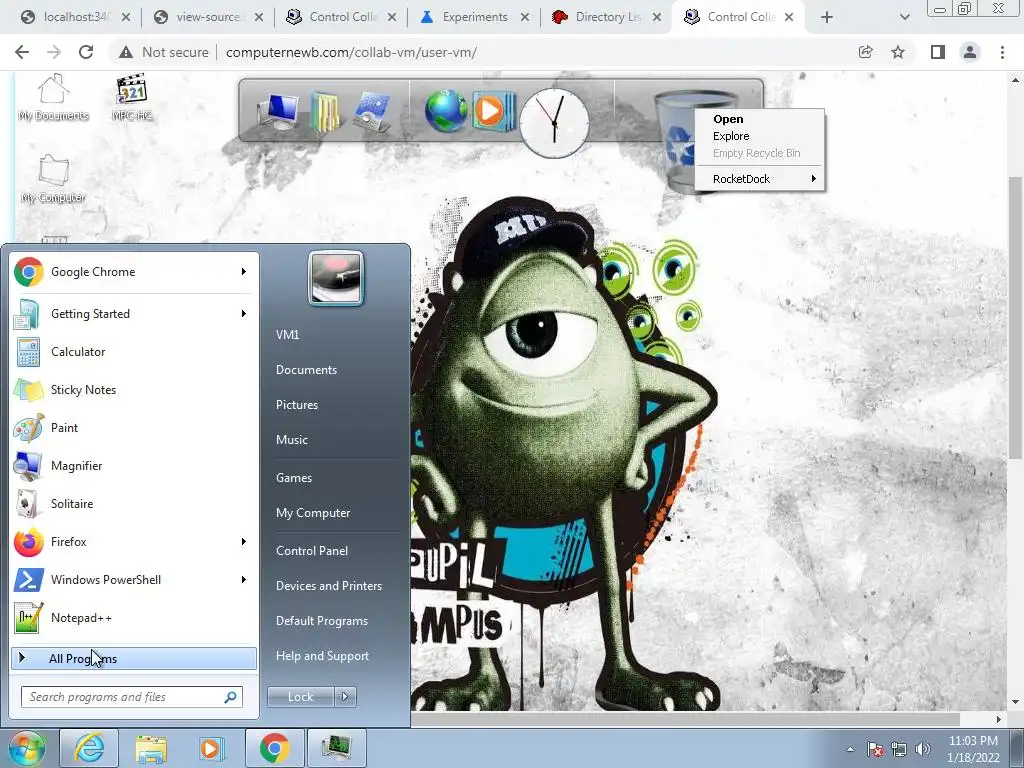Bookmark this page with the star icon
This screenshot has width=1024, height=768.
[x=898, y=52]
